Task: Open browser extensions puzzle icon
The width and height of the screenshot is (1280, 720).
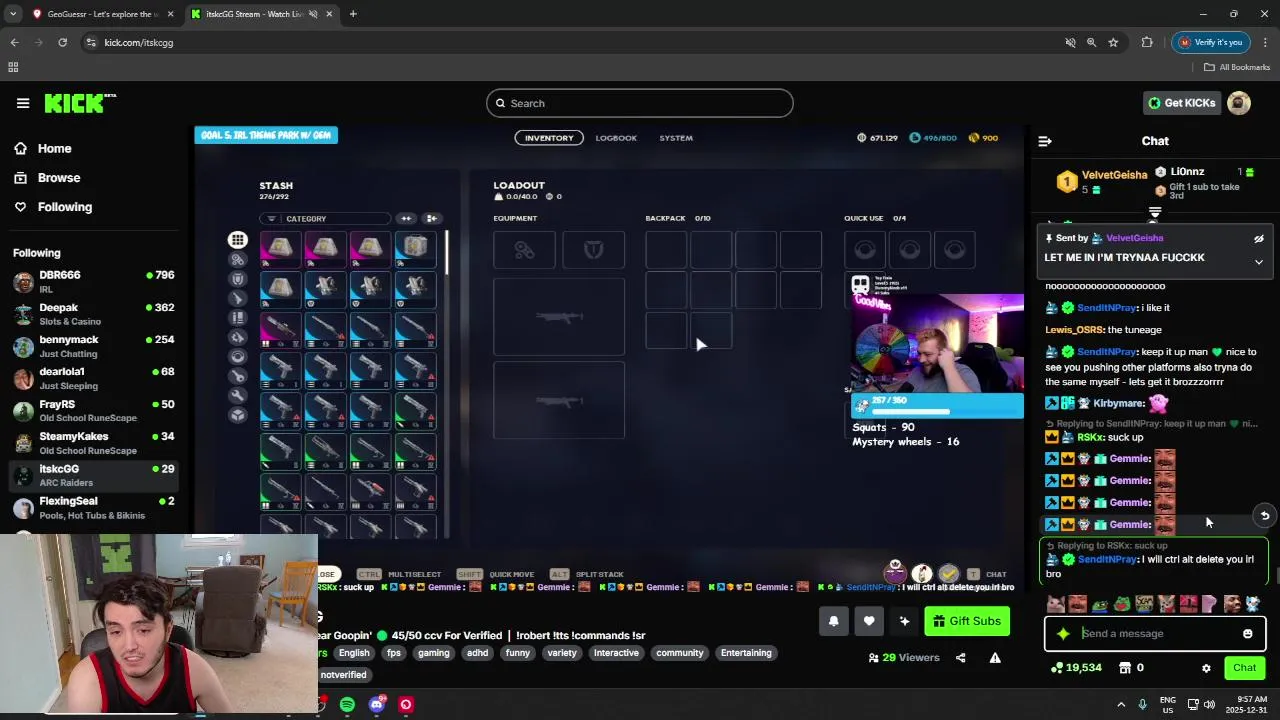Action: (1147, 42)
